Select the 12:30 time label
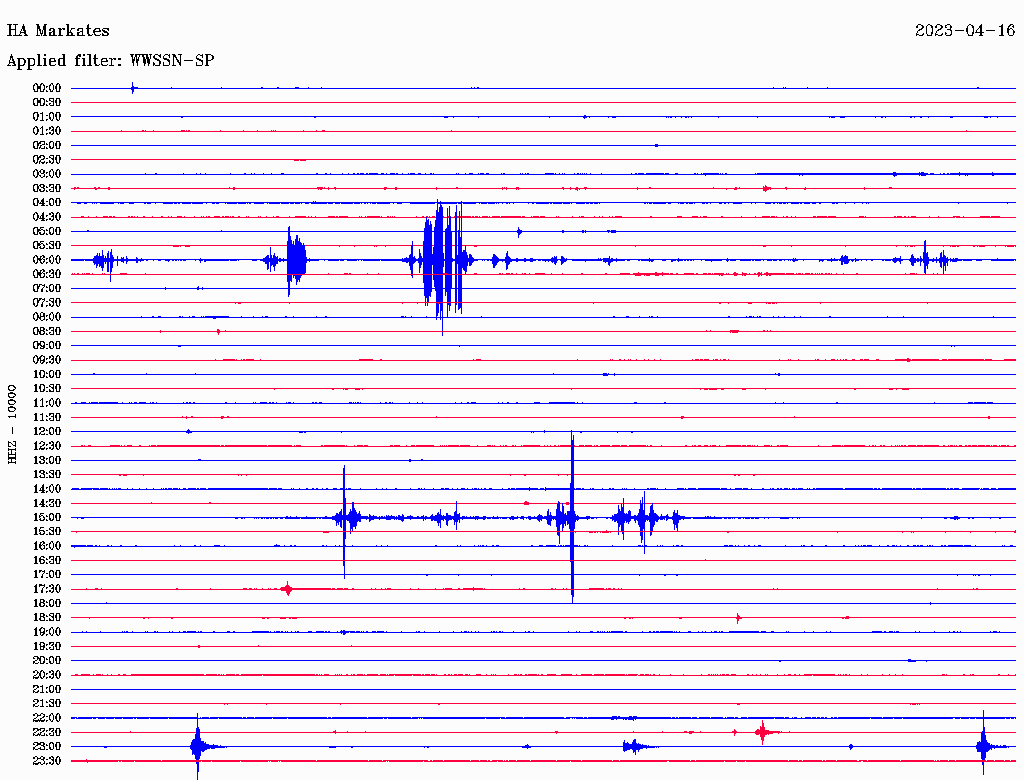 [x=47, y=446]
